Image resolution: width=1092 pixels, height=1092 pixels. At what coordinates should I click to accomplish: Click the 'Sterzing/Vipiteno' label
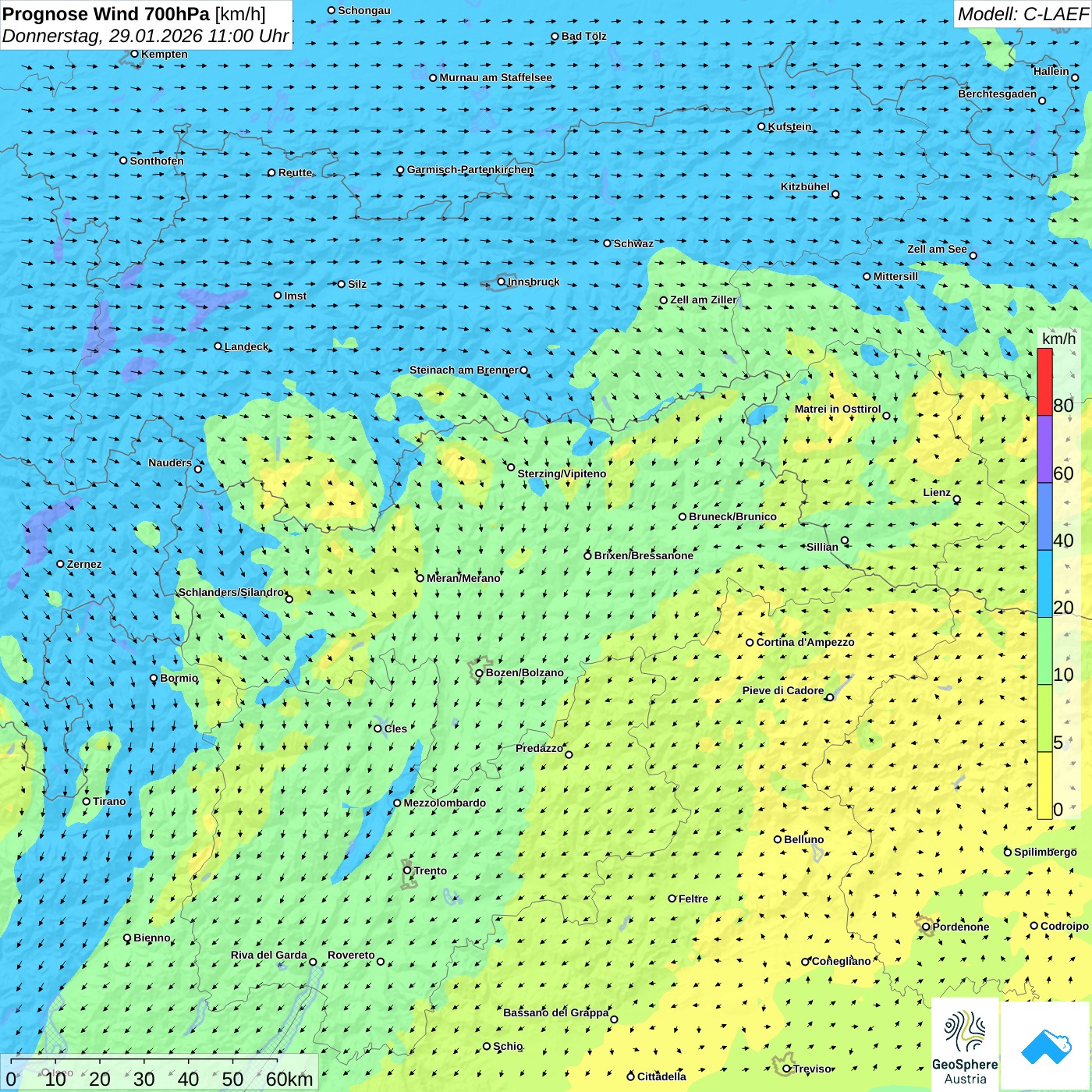[562, 473]
